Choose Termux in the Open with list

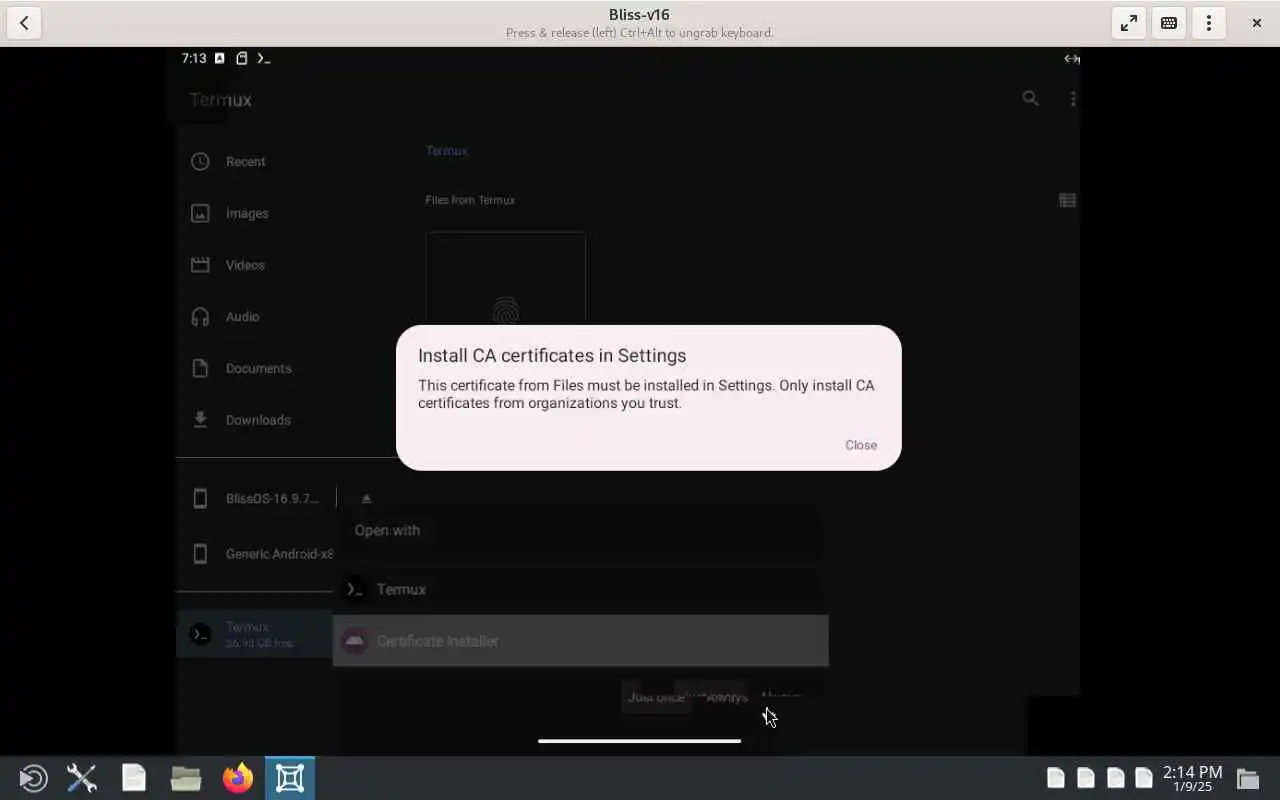pyautogui.click(x=580, y=589)
